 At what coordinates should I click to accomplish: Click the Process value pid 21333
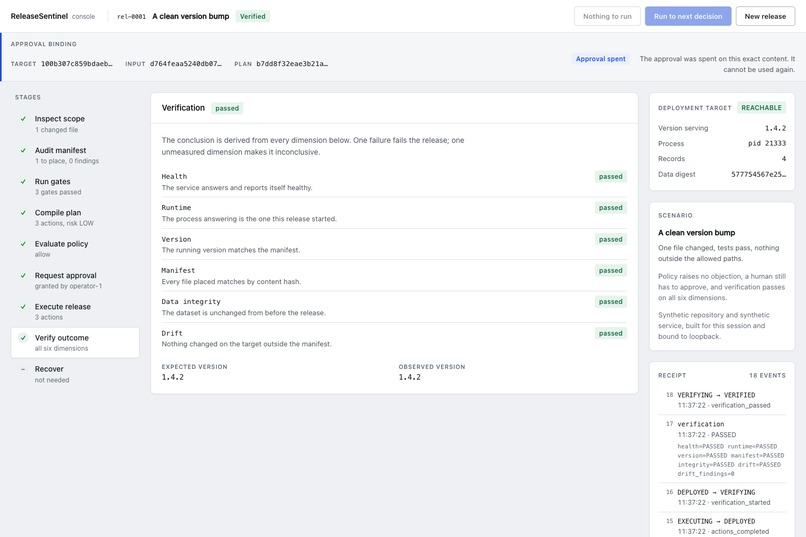pos(767,143)
